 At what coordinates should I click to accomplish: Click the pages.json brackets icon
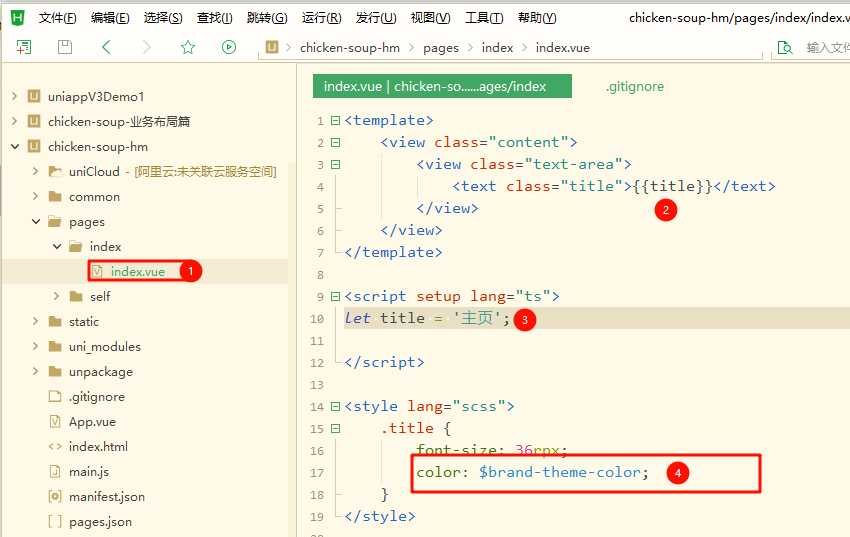(x=55, y=521)
